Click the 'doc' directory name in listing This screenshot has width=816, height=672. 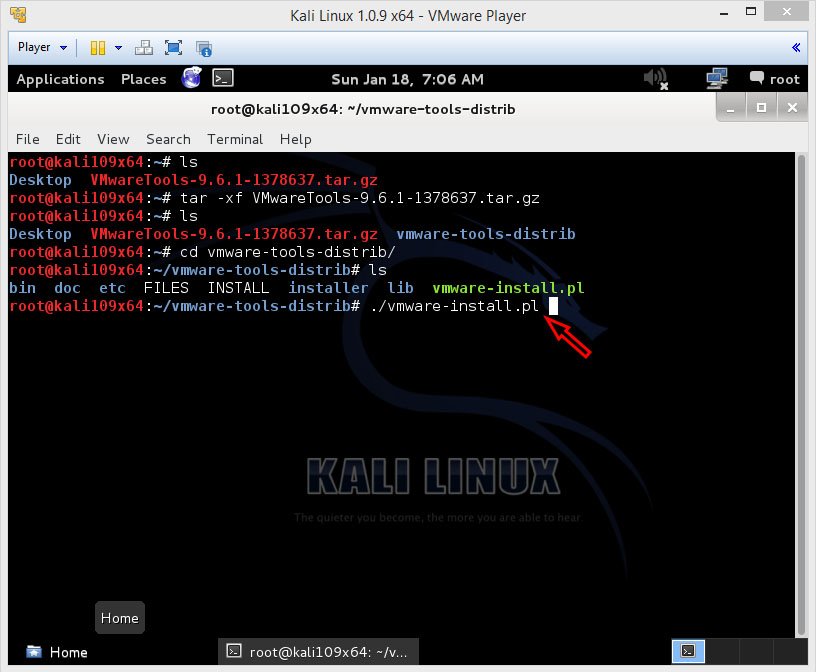tap(67, 288)
